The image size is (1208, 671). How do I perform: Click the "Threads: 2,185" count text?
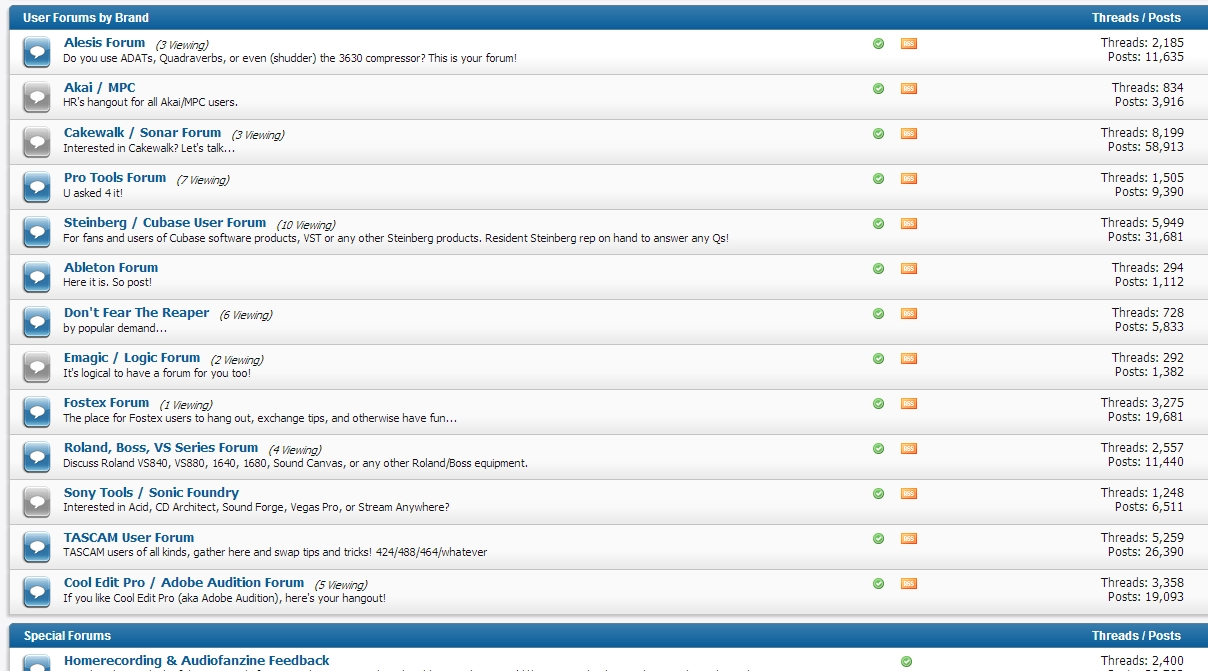(1142, 43)
